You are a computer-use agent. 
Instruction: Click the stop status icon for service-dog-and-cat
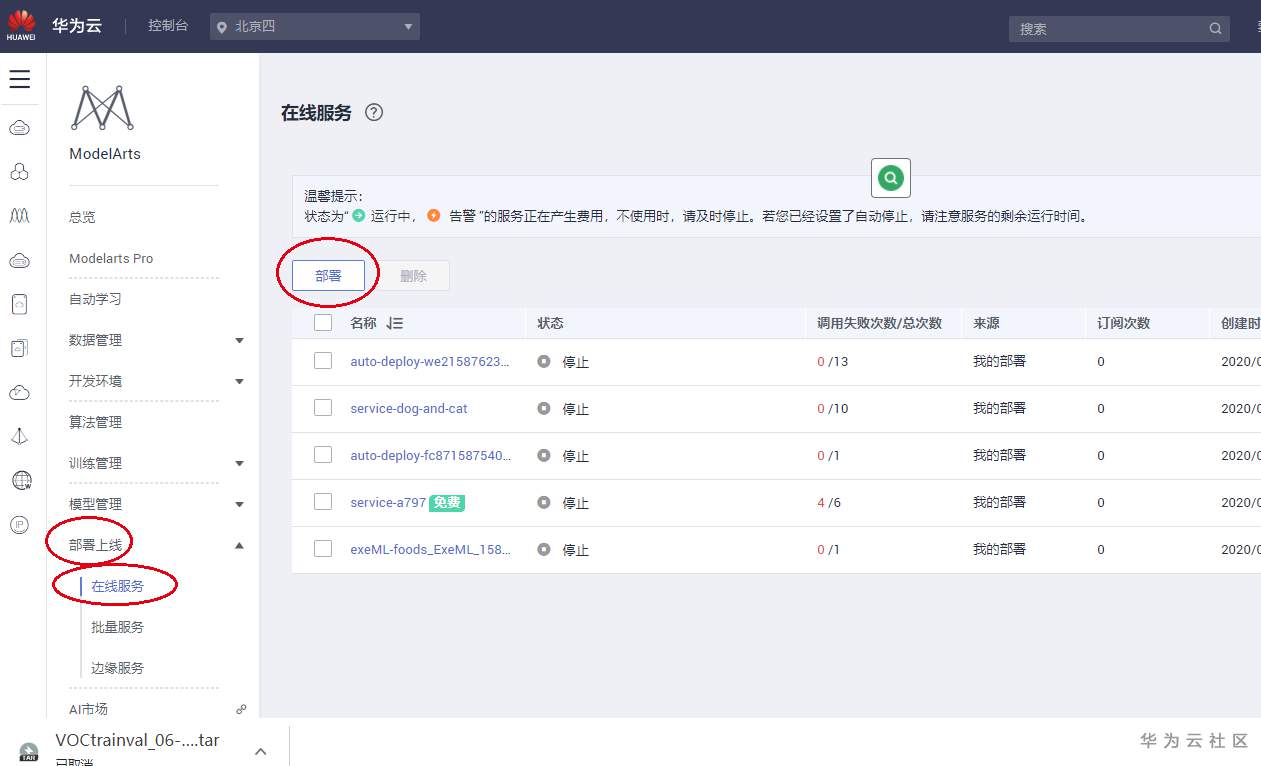click(x=544, y=408)
